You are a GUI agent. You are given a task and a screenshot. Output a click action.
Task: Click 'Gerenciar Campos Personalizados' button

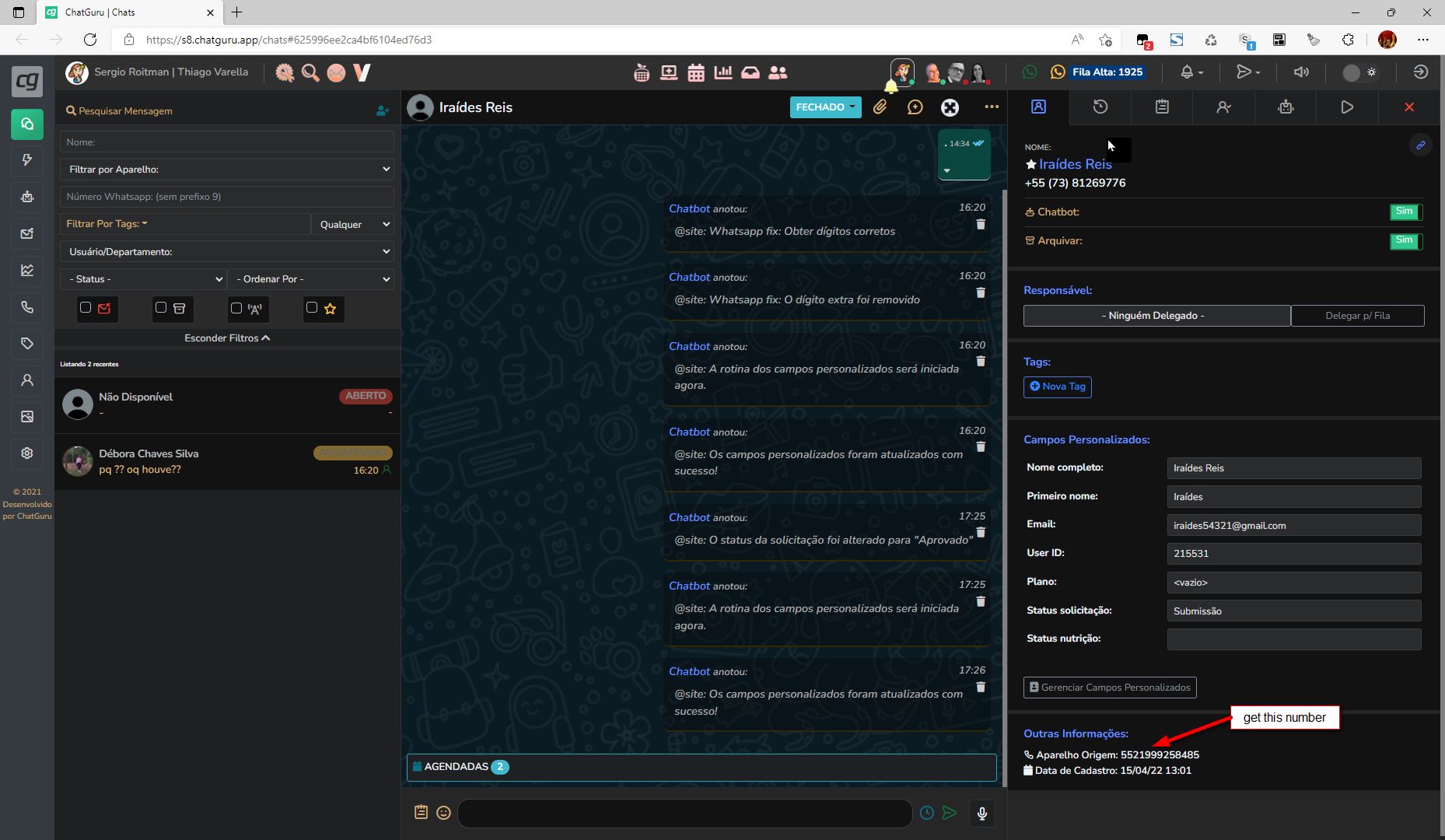(x=1110, y=688)
